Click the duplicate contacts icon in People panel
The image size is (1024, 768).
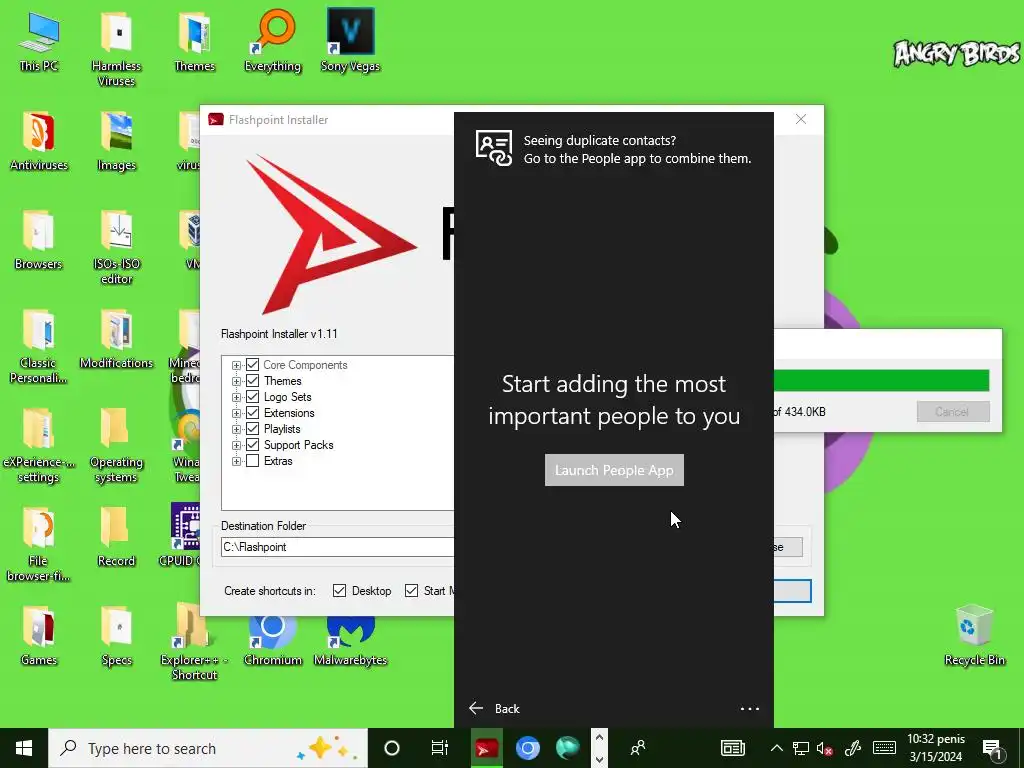[x=494, y=148]
